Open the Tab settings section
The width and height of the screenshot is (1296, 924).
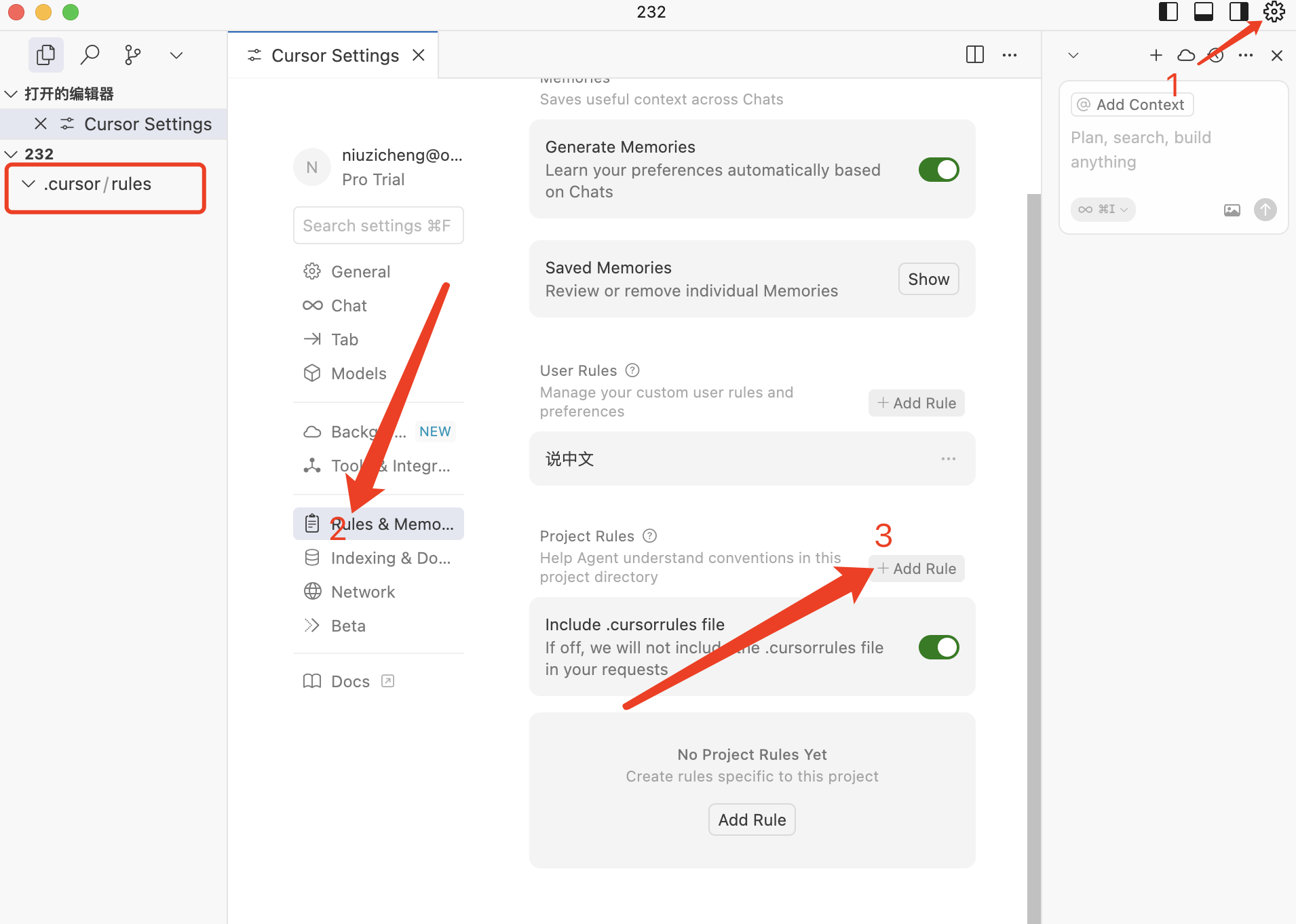378,339
